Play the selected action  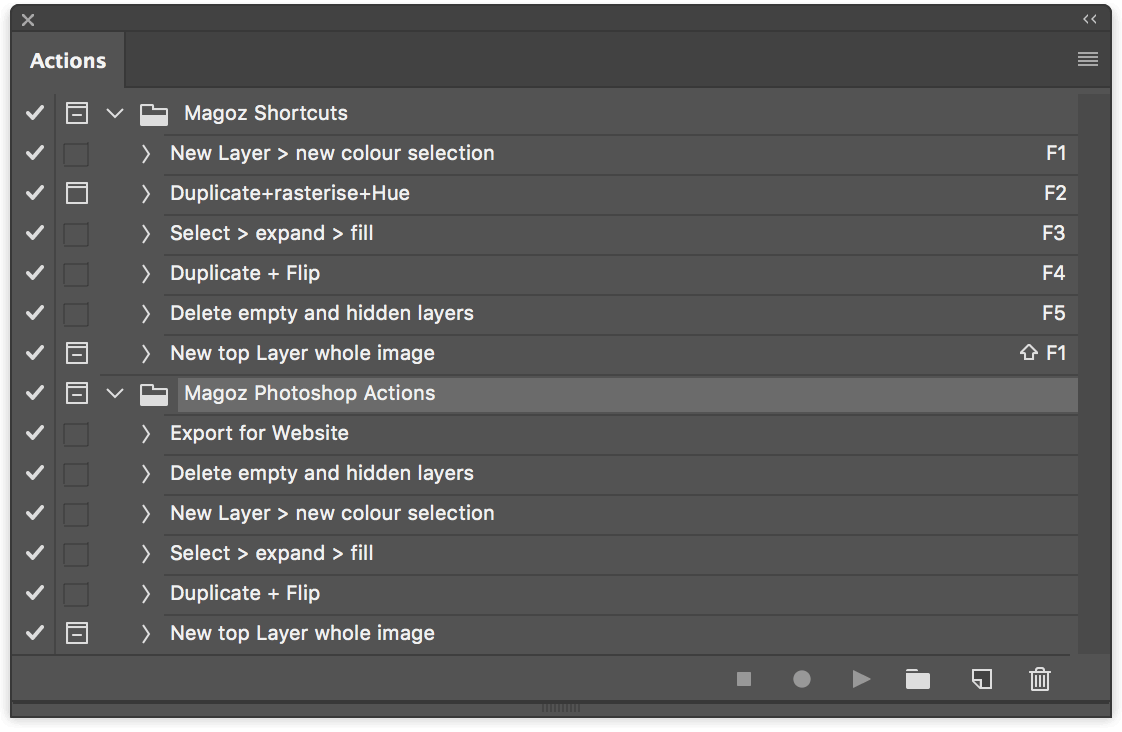tap(861, 679)
